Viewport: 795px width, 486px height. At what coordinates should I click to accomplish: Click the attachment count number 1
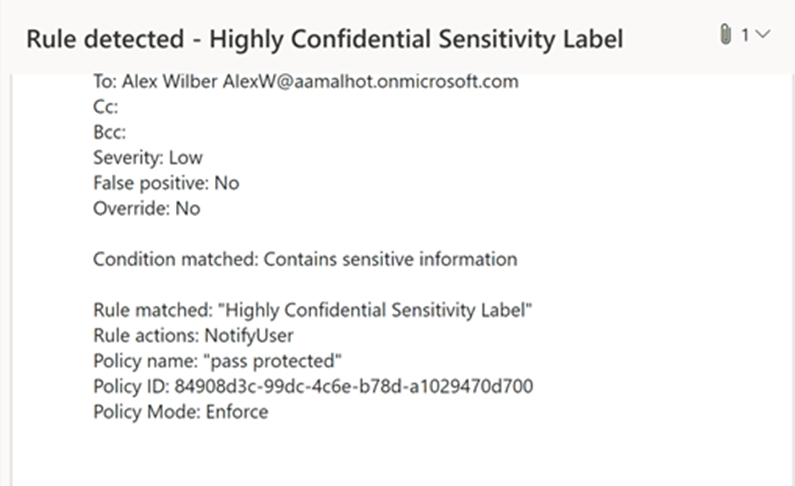pyautogui.click(x=745, y=35)
